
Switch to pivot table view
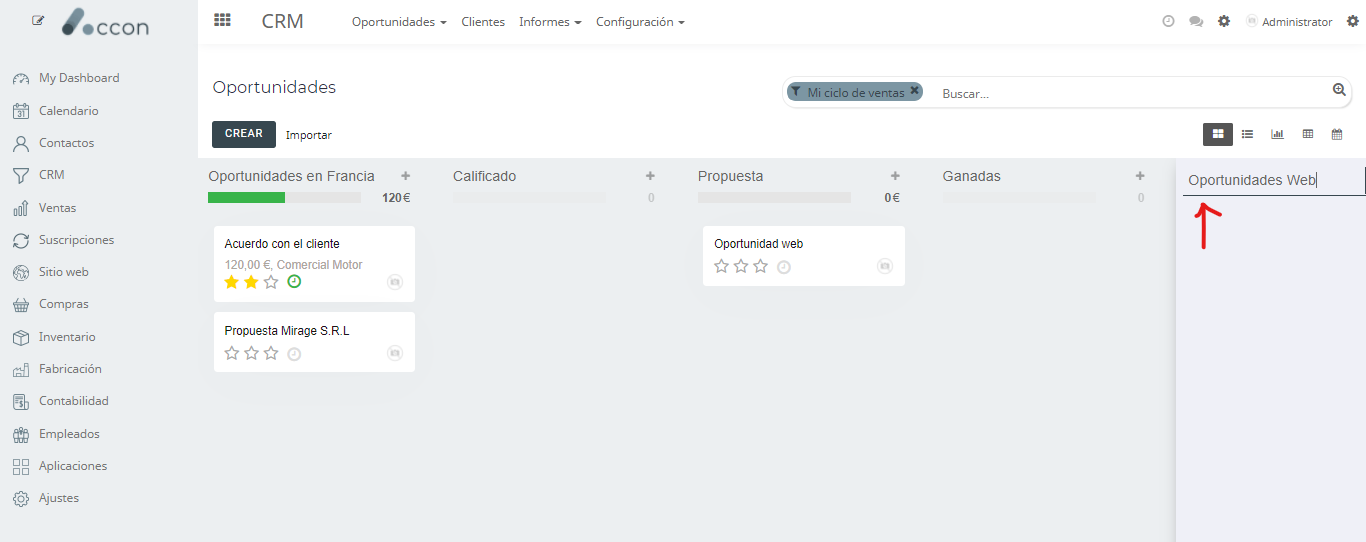click(1307, 134)
